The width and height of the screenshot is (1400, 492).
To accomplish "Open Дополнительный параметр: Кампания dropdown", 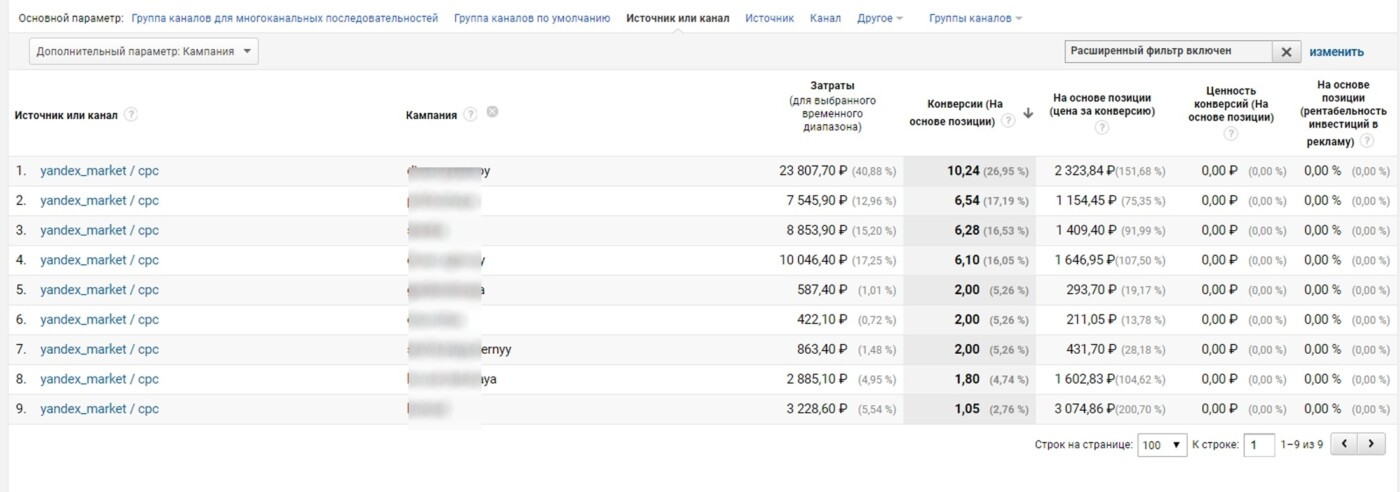I will 144,52.
